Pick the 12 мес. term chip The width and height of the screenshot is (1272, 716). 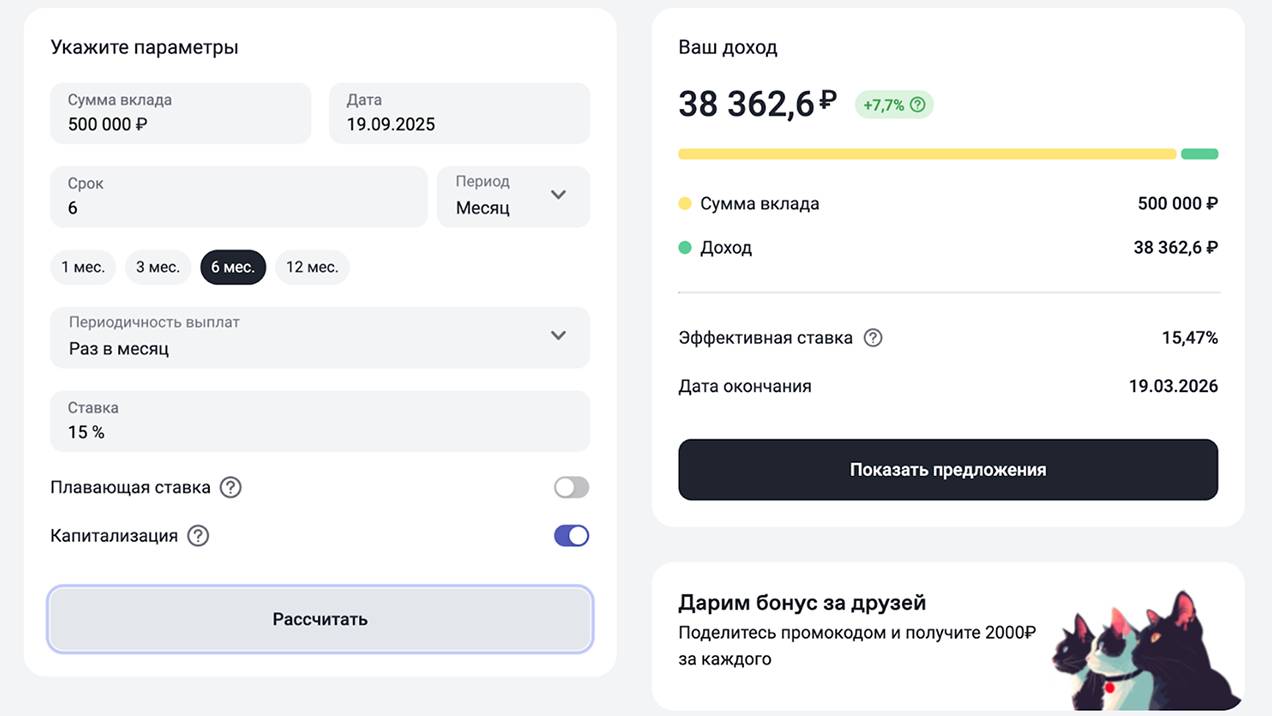tap(312, 267)
